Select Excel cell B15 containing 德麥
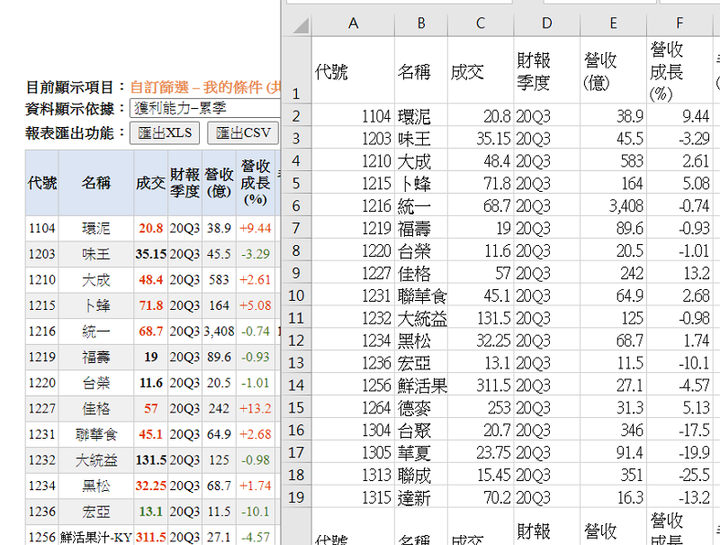 (x=421, y=408)
